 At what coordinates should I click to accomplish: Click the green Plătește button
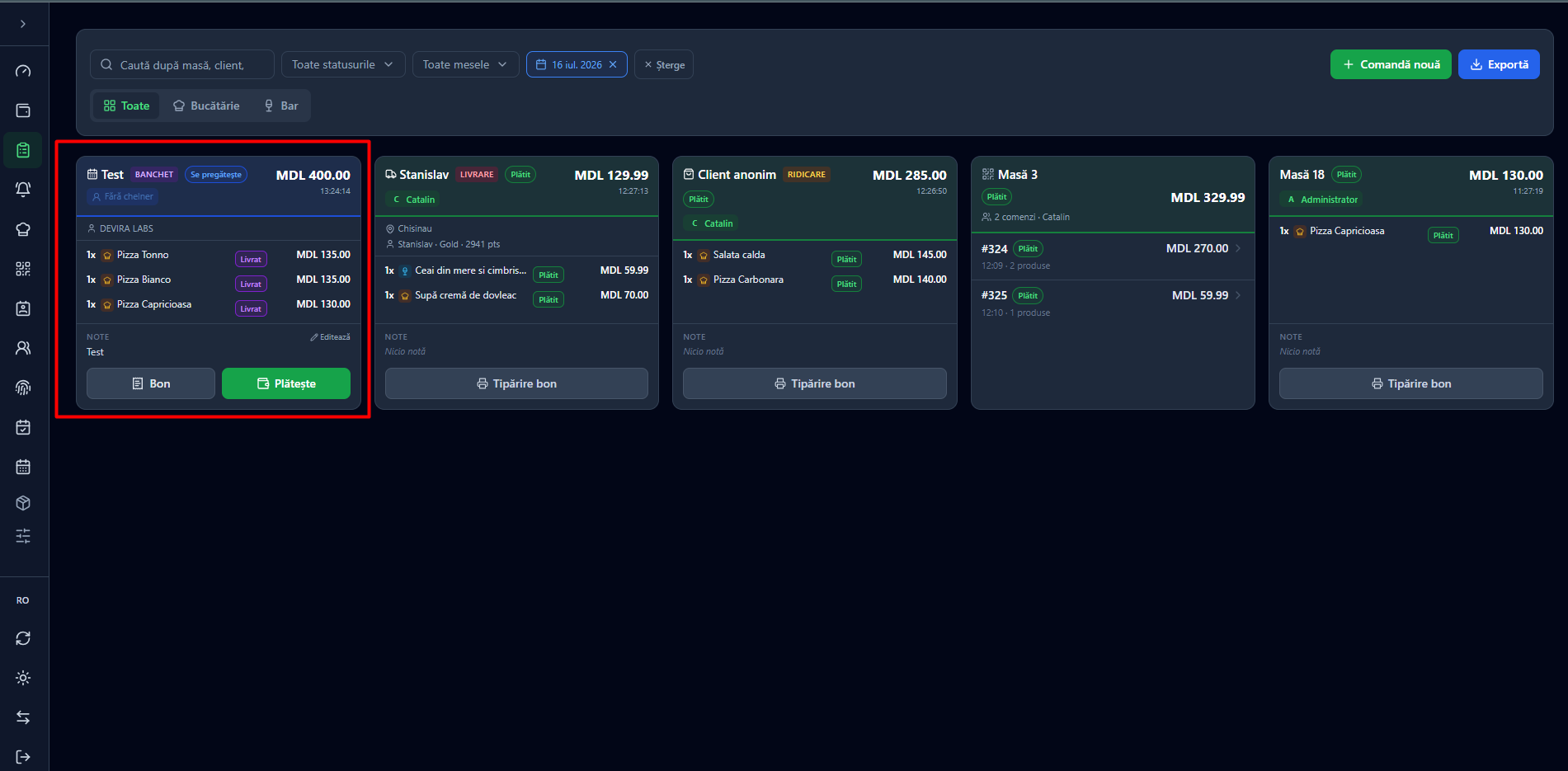tap(286, 383)
